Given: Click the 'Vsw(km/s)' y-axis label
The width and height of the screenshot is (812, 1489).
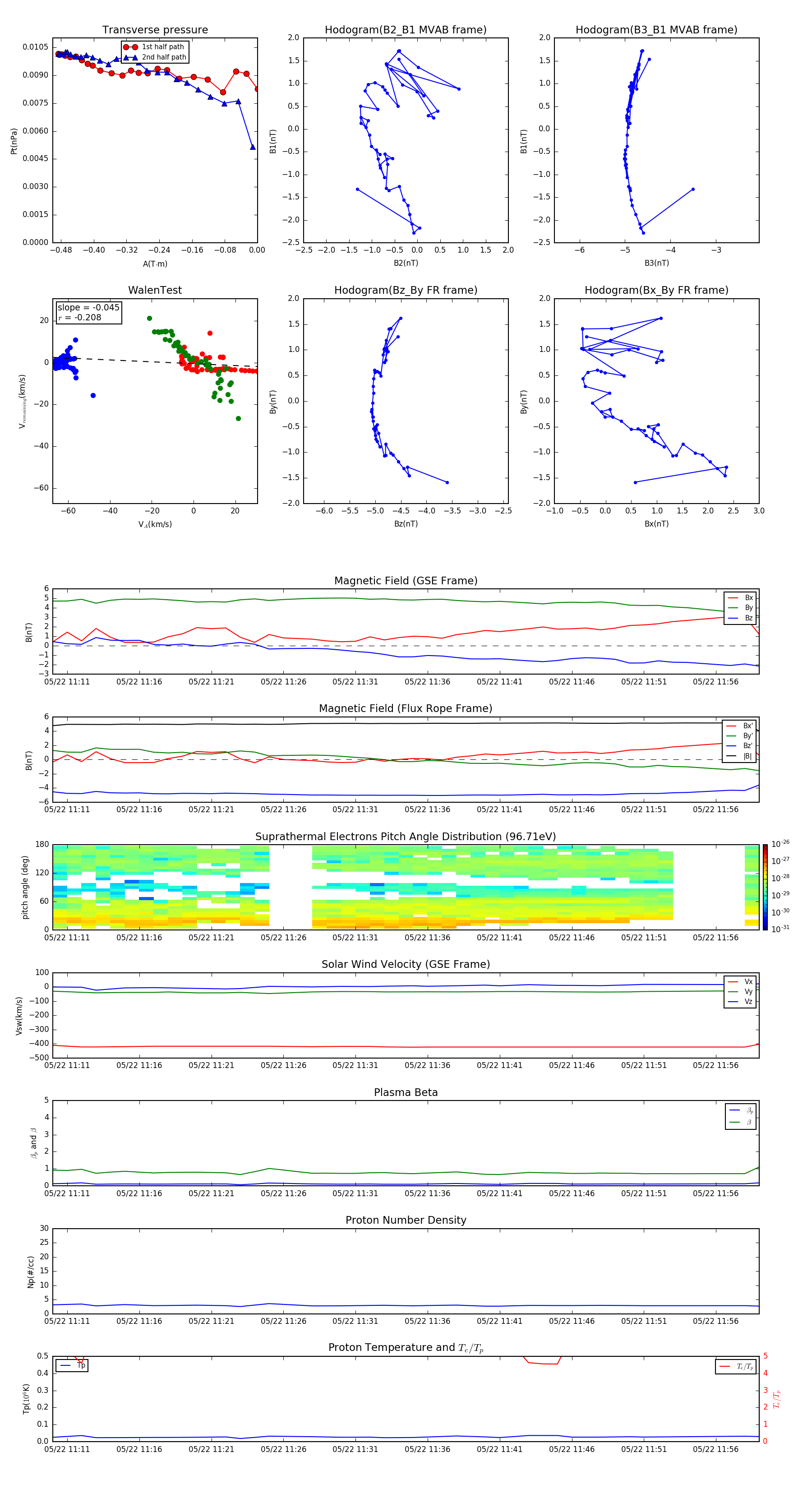Looking at the screenshot, I should (x=19, y=1016).
